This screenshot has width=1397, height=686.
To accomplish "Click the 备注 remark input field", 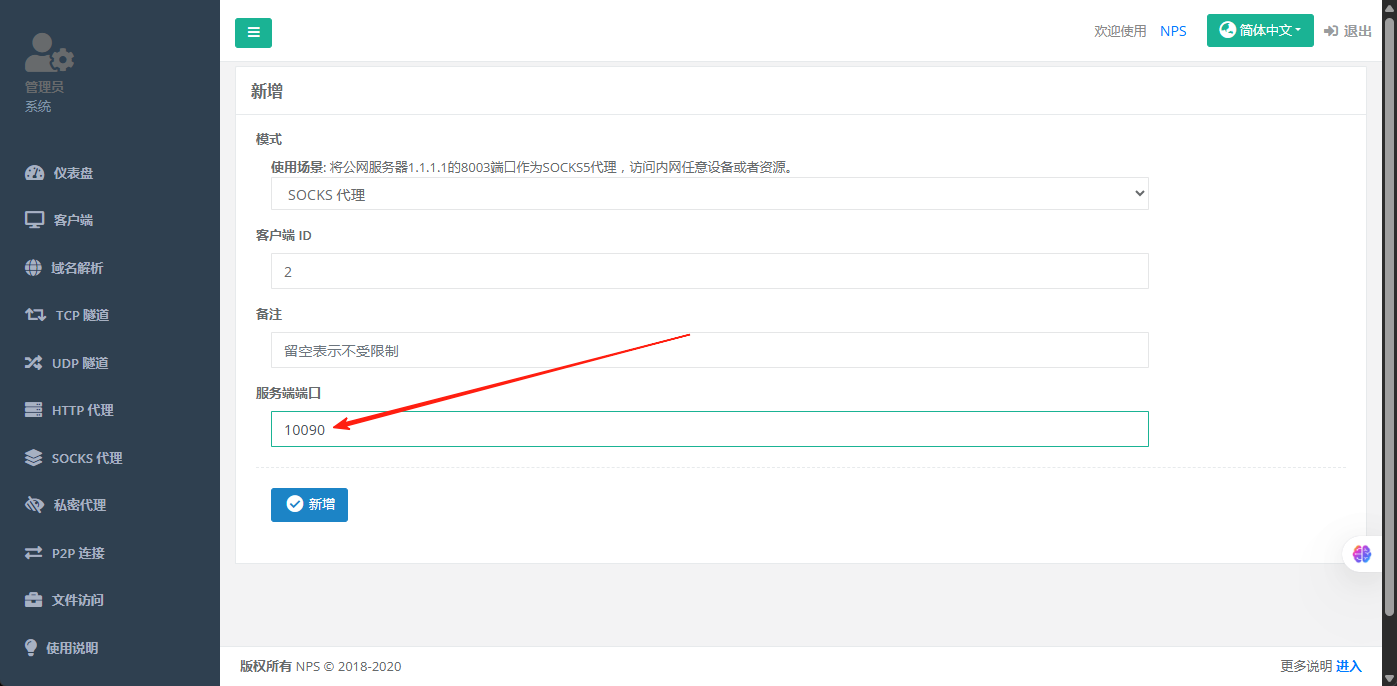I will [x=709, y=350].
